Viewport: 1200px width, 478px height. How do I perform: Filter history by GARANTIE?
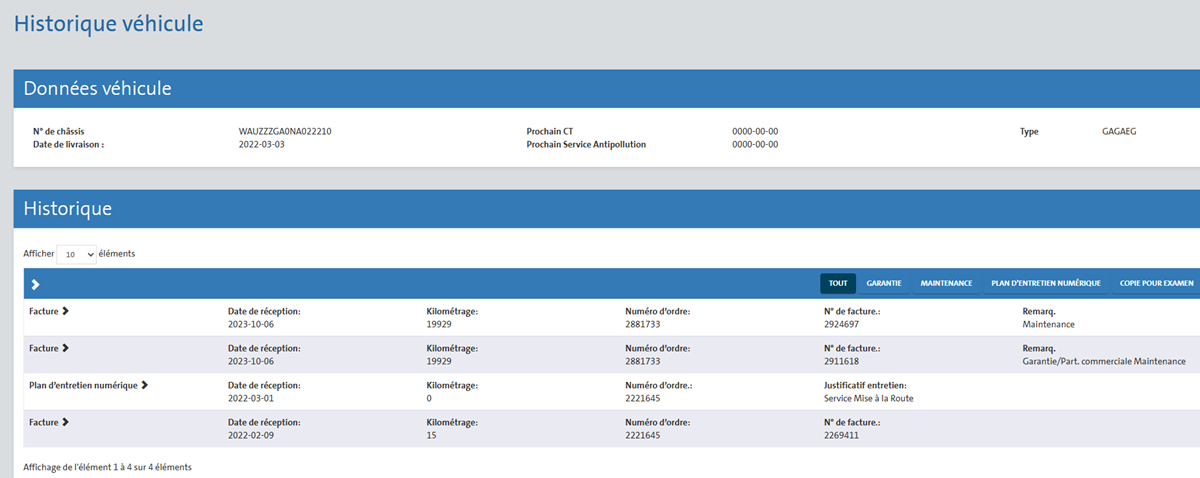click(884, 283)
